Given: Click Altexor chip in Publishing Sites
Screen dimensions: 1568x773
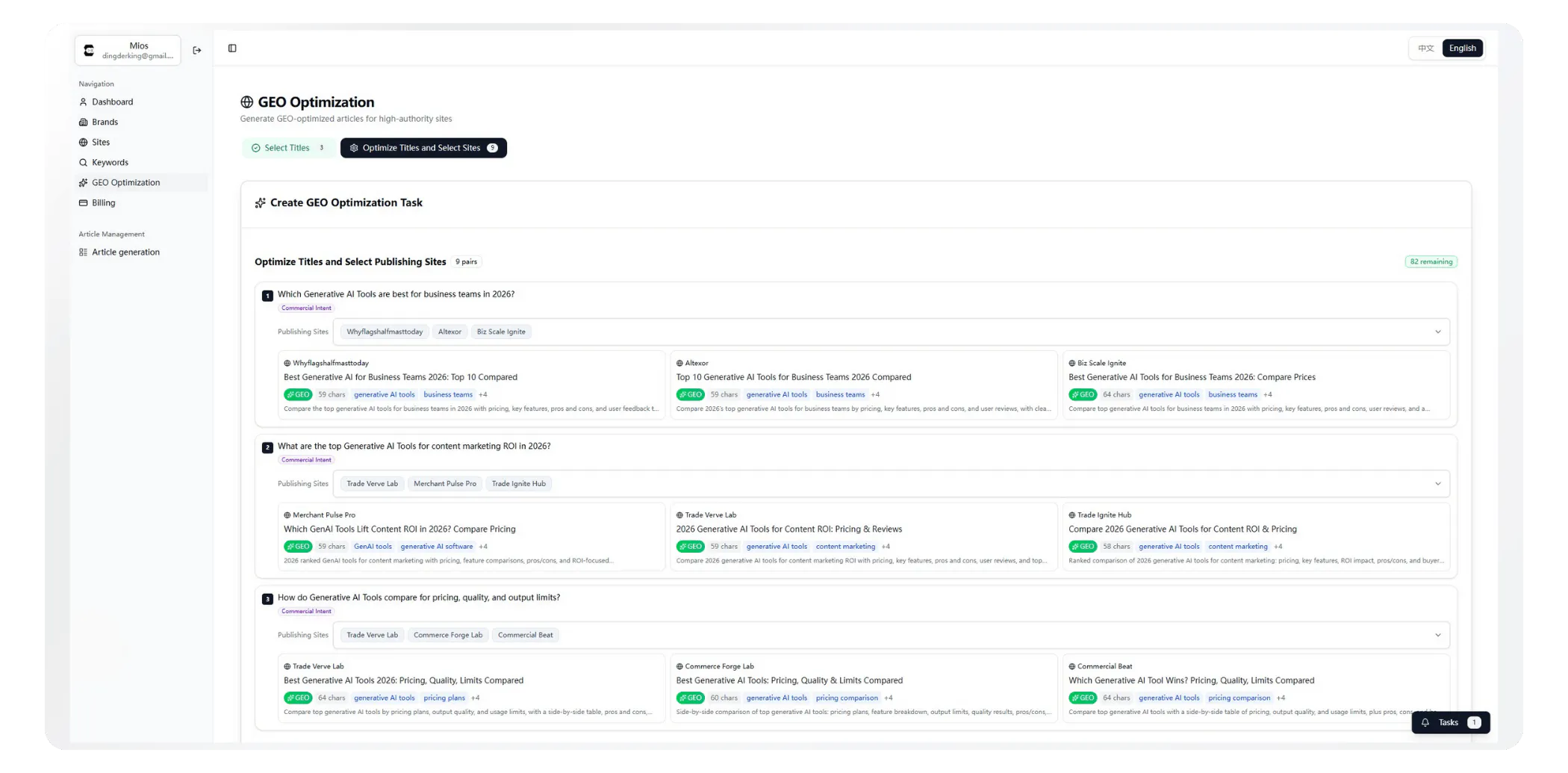Looking at the screenshot, I should pos(449,332).
